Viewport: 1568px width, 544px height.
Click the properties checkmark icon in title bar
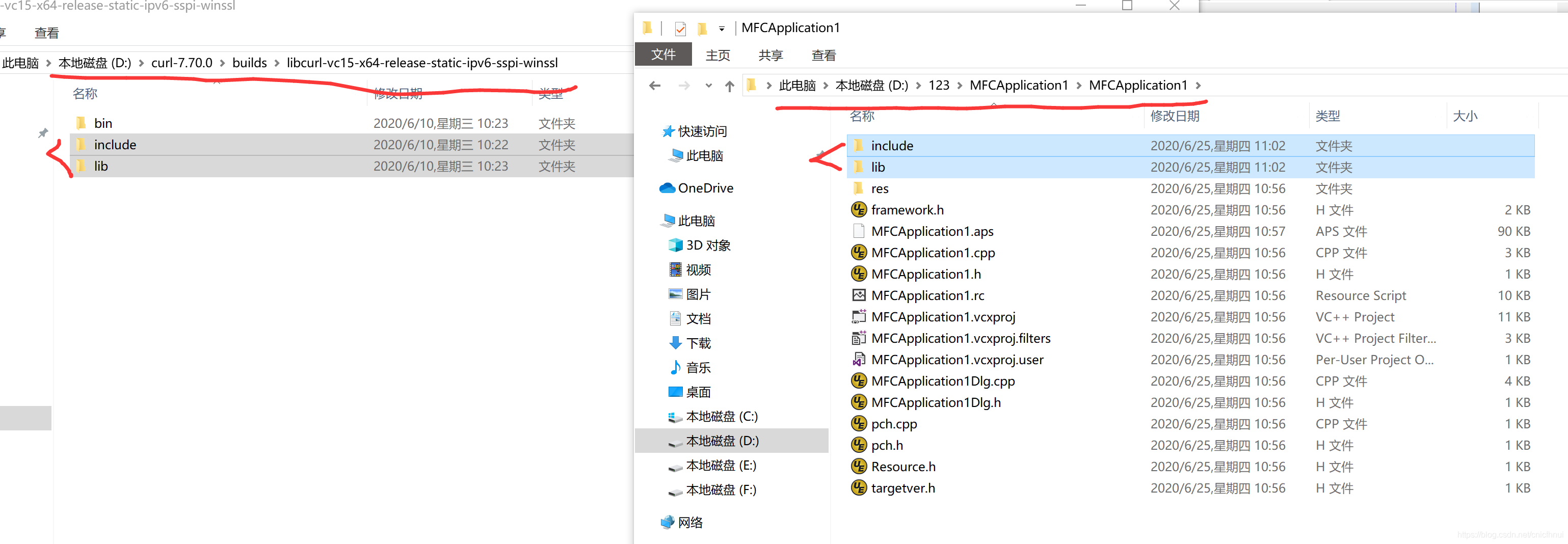pos(680,29)
